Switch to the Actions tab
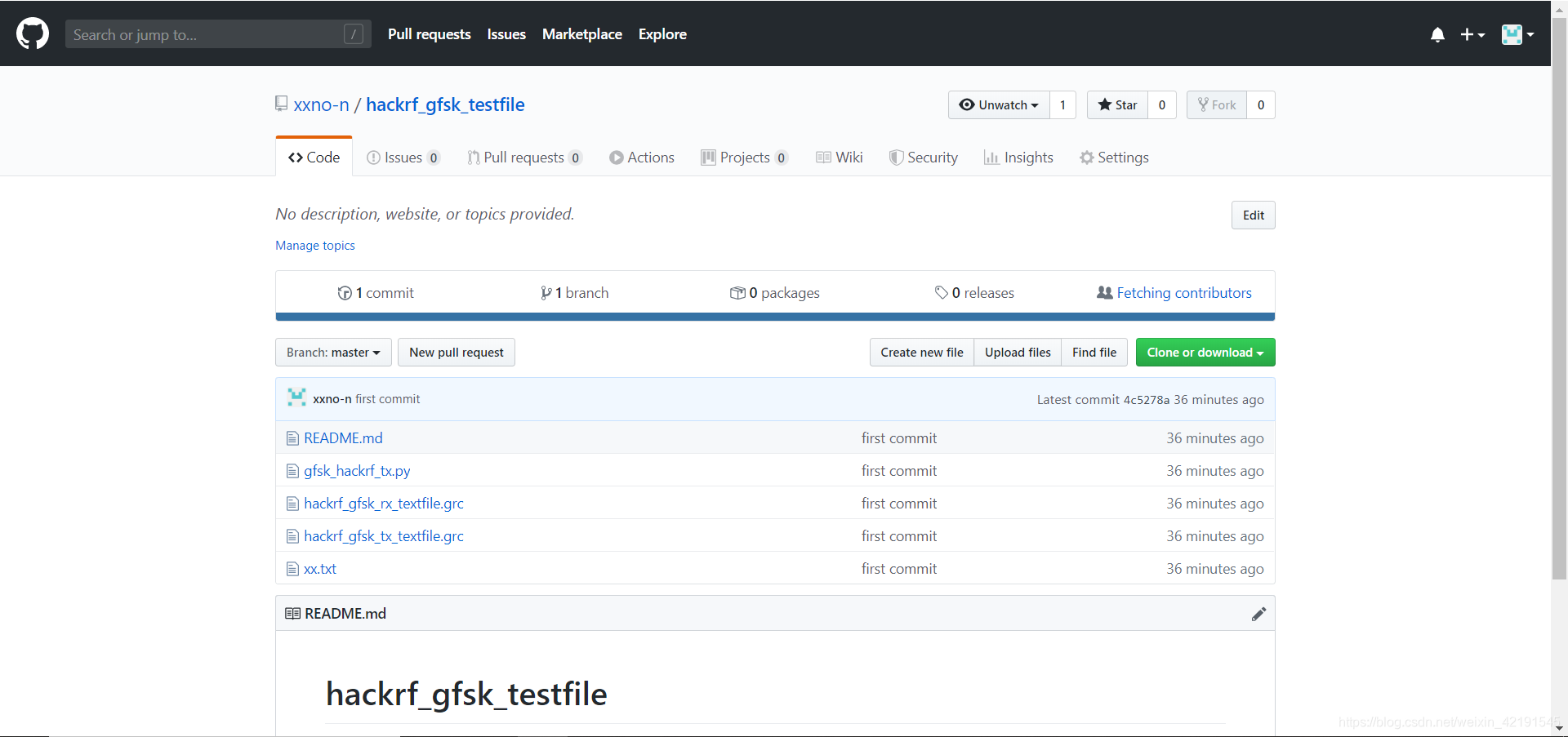This screenshot has width=1568, height=737. pos(642,158)
